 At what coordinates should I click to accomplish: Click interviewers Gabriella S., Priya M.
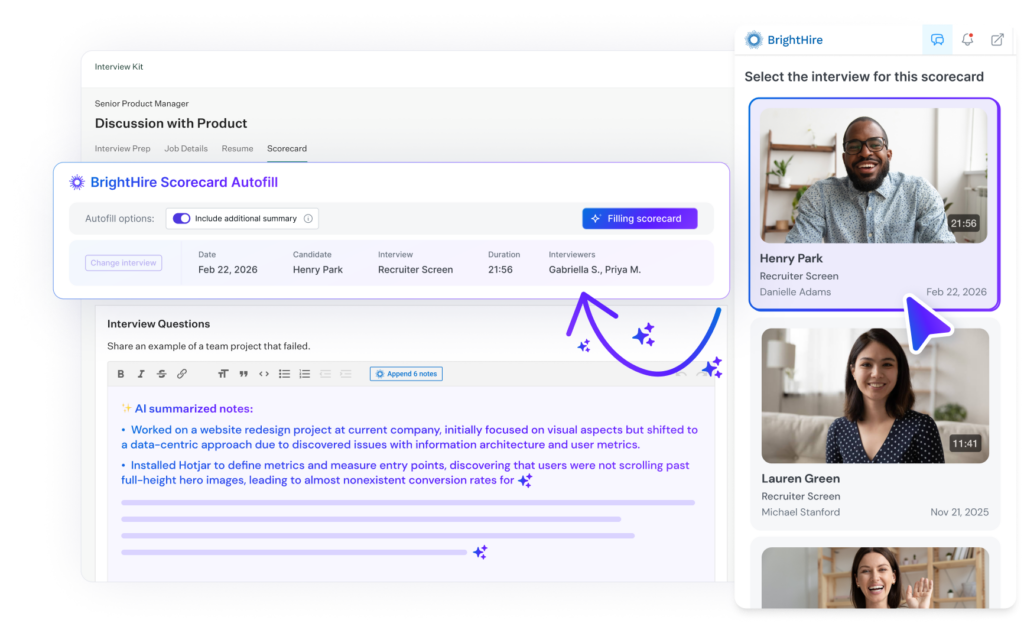(595, 270)
